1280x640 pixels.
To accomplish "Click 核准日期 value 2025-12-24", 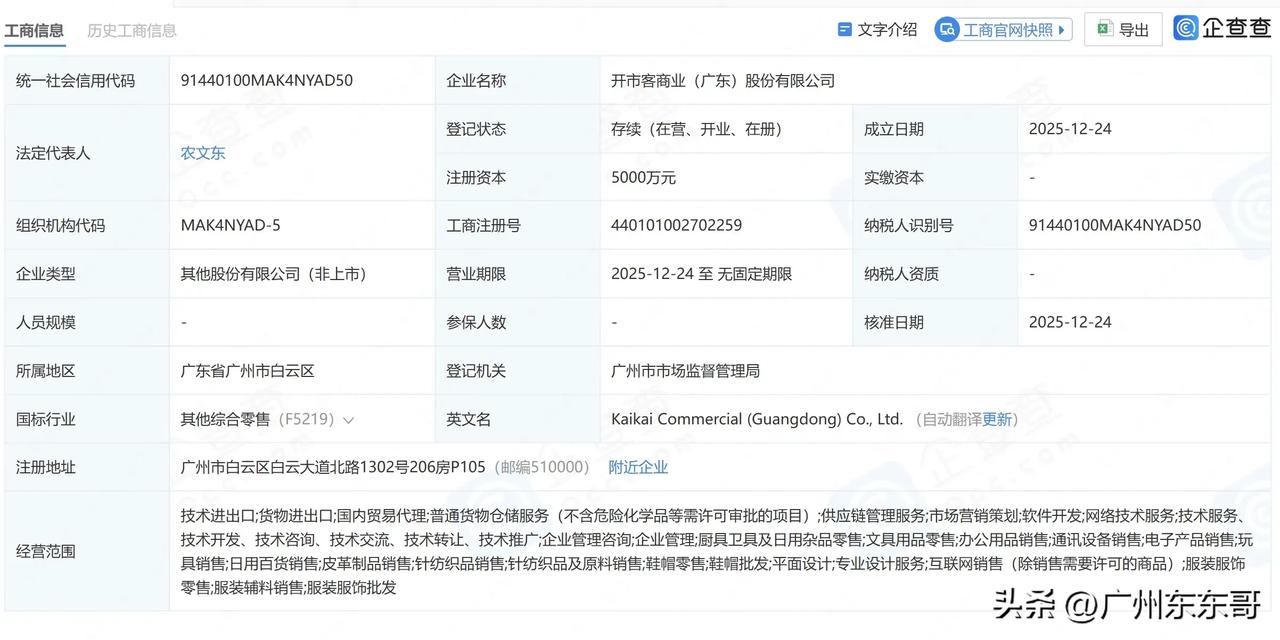I will [1070, 322].
